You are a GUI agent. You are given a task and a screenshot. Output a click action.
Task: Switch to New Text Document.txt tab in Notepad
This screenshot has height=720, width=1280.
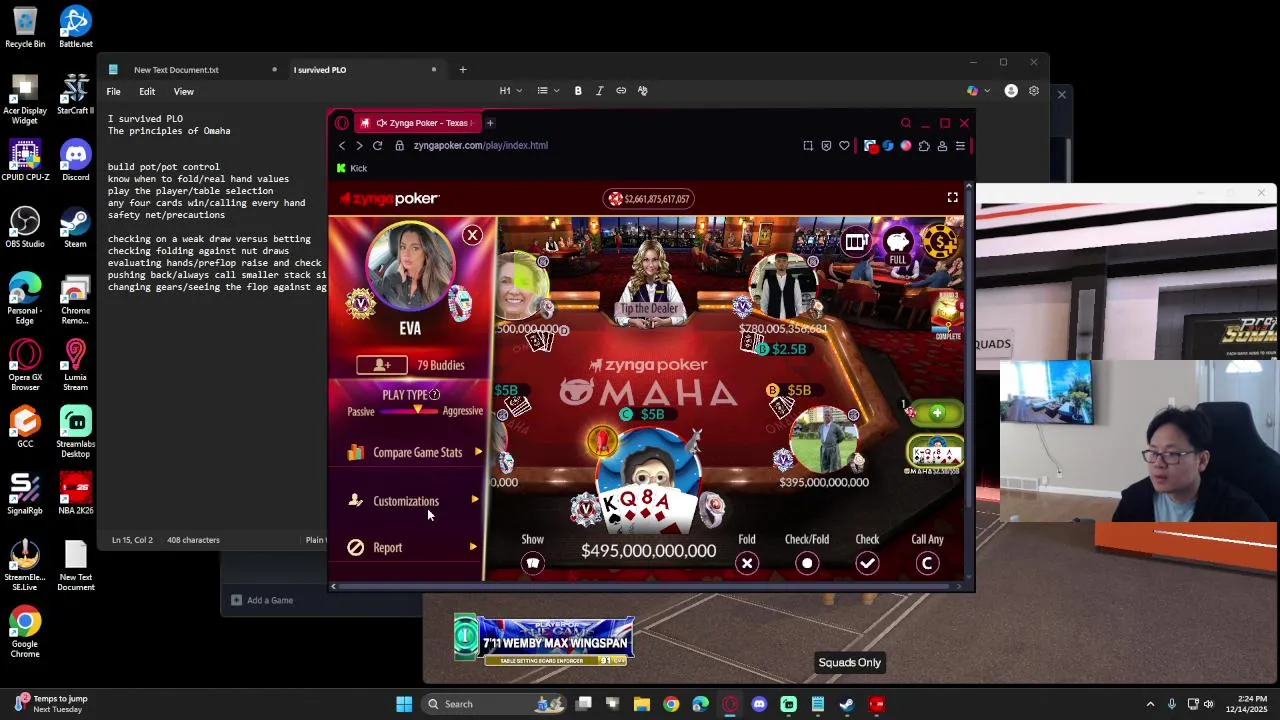tap(190, 70)
